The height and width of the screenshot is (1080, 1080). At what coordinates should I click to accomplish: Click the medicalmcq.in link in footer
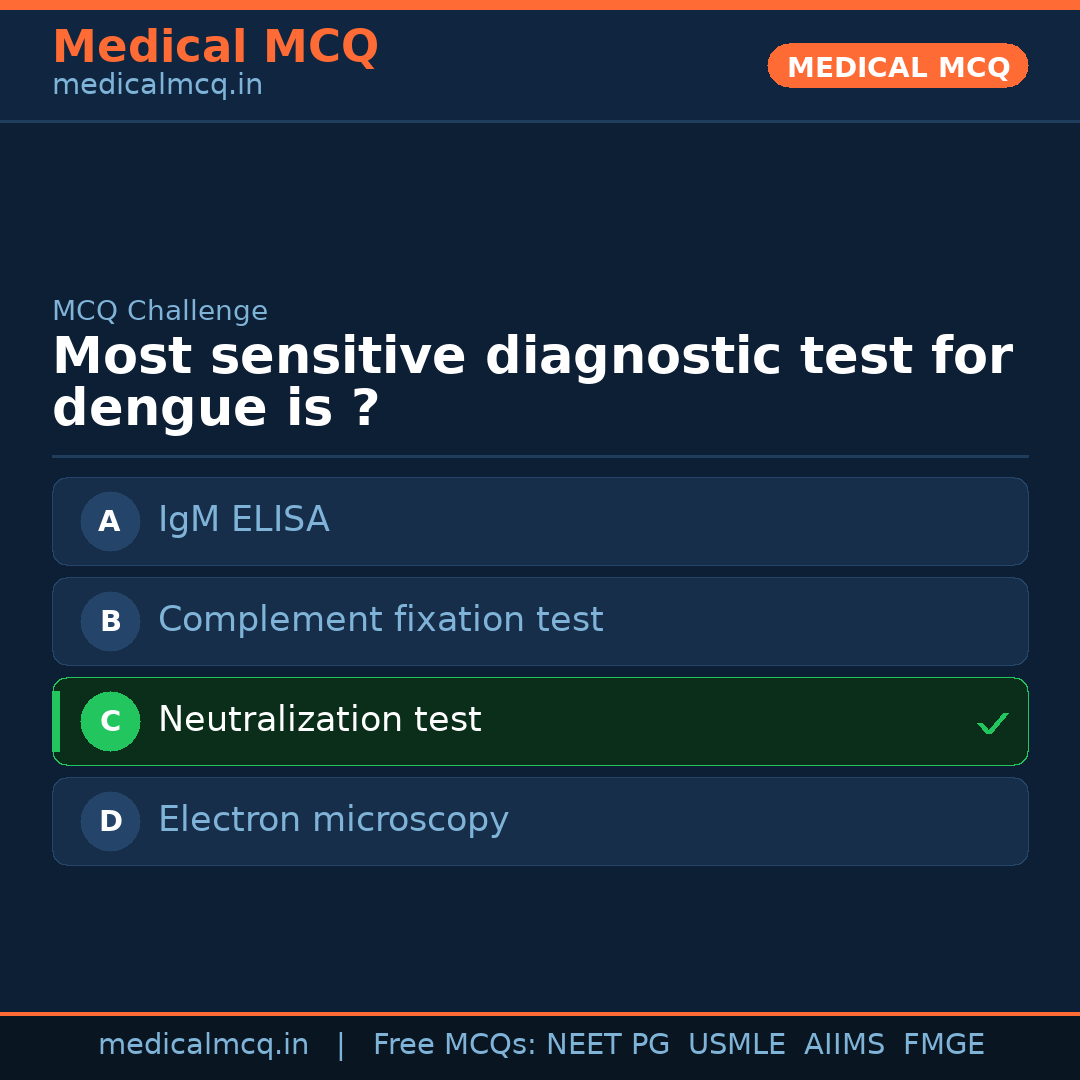[x=203, y=1045]
